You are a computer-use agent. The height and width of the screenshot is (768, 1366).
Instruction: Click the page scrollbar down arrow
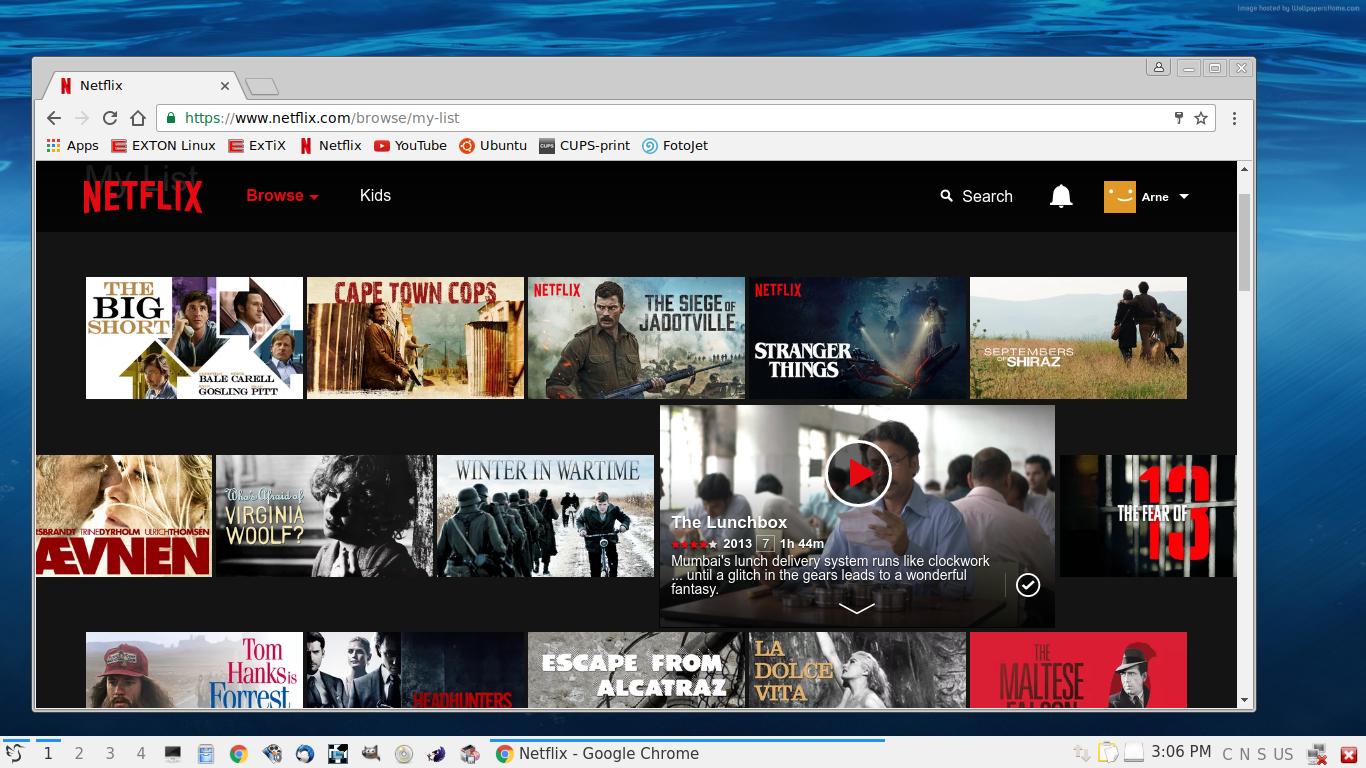click(1245, 701)
